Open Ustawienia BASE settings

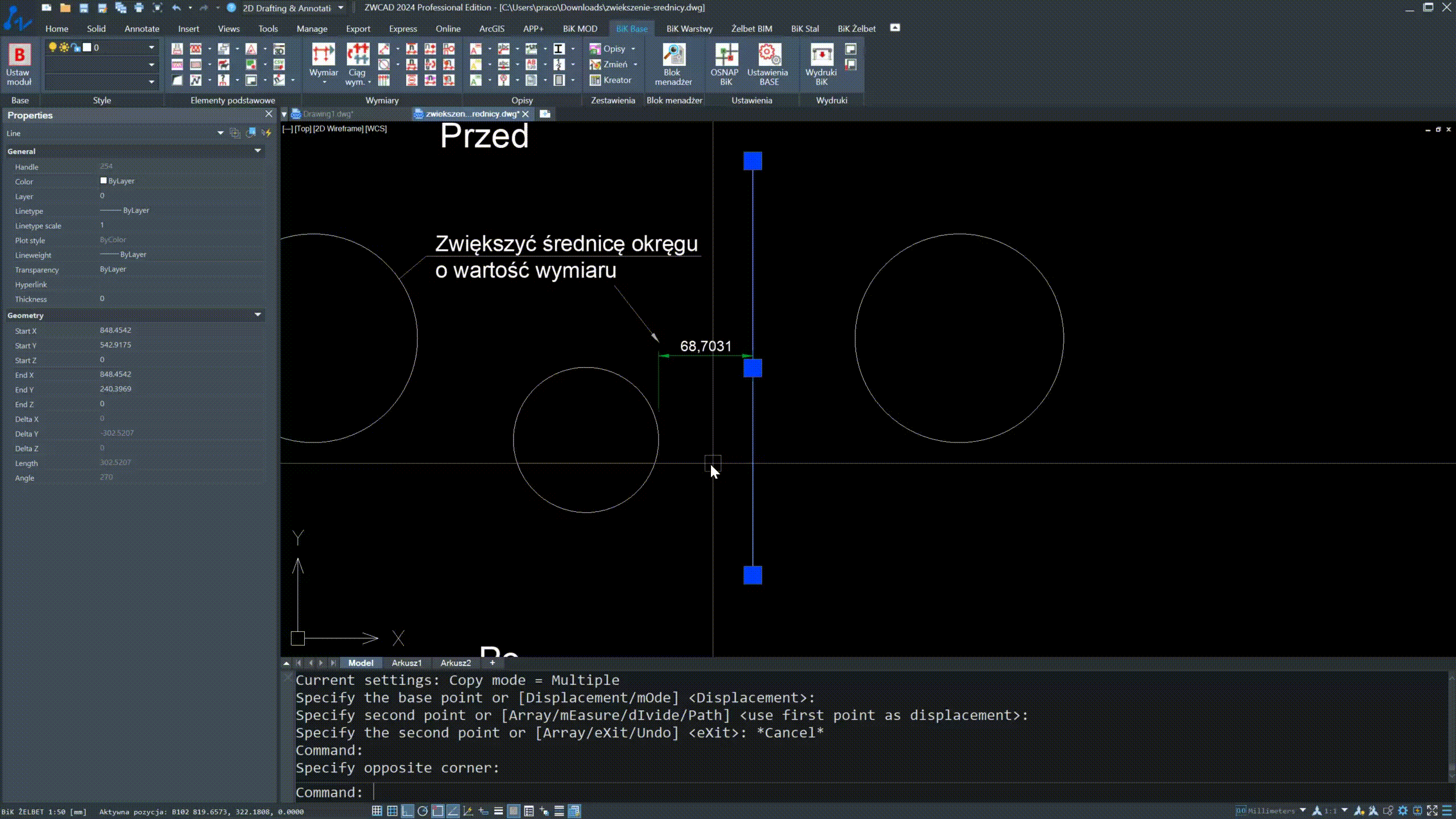(768, 64)
